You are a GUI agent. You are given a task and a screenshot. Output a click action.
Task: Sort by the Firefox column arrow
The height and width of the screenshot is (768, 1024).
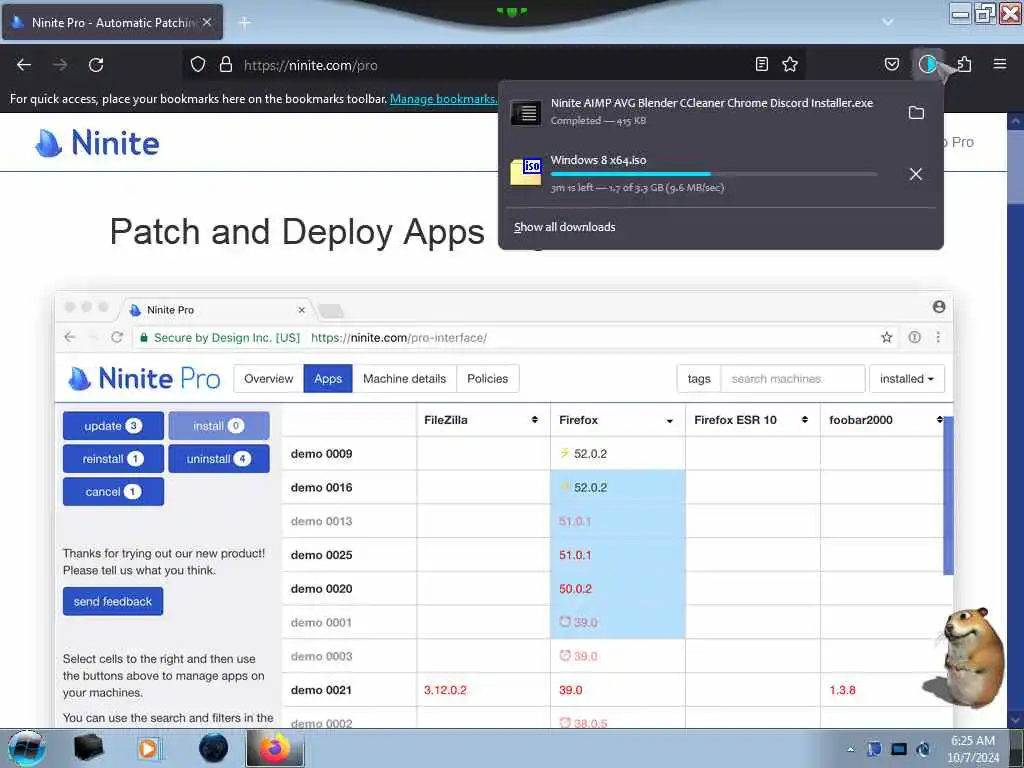tap(669, 421)
